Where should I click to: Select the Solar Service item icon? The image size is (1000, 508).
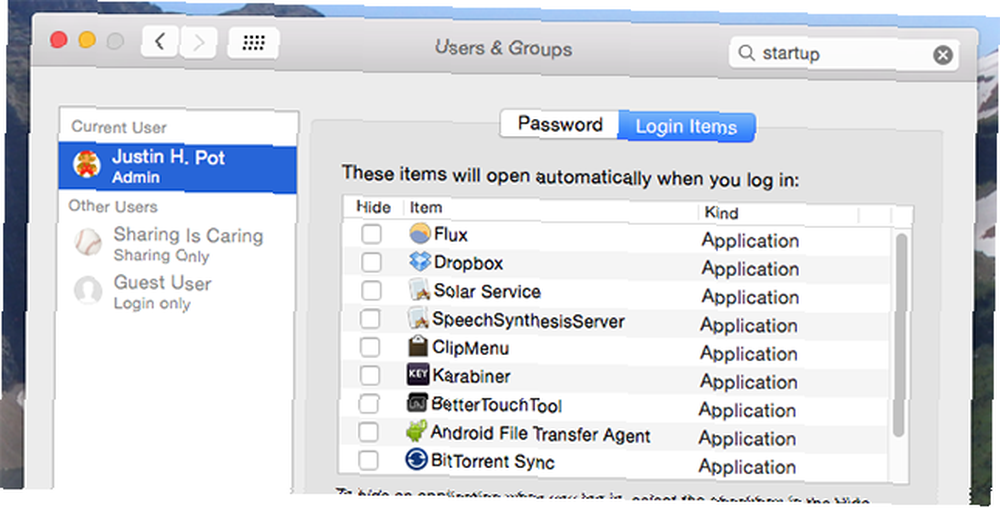(x=419, y=290)
